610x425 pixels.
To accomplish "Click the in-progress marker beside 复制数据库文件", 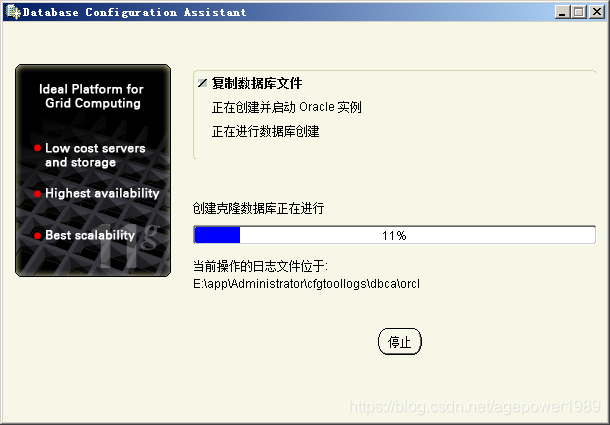I will click(x=202, y=83).
